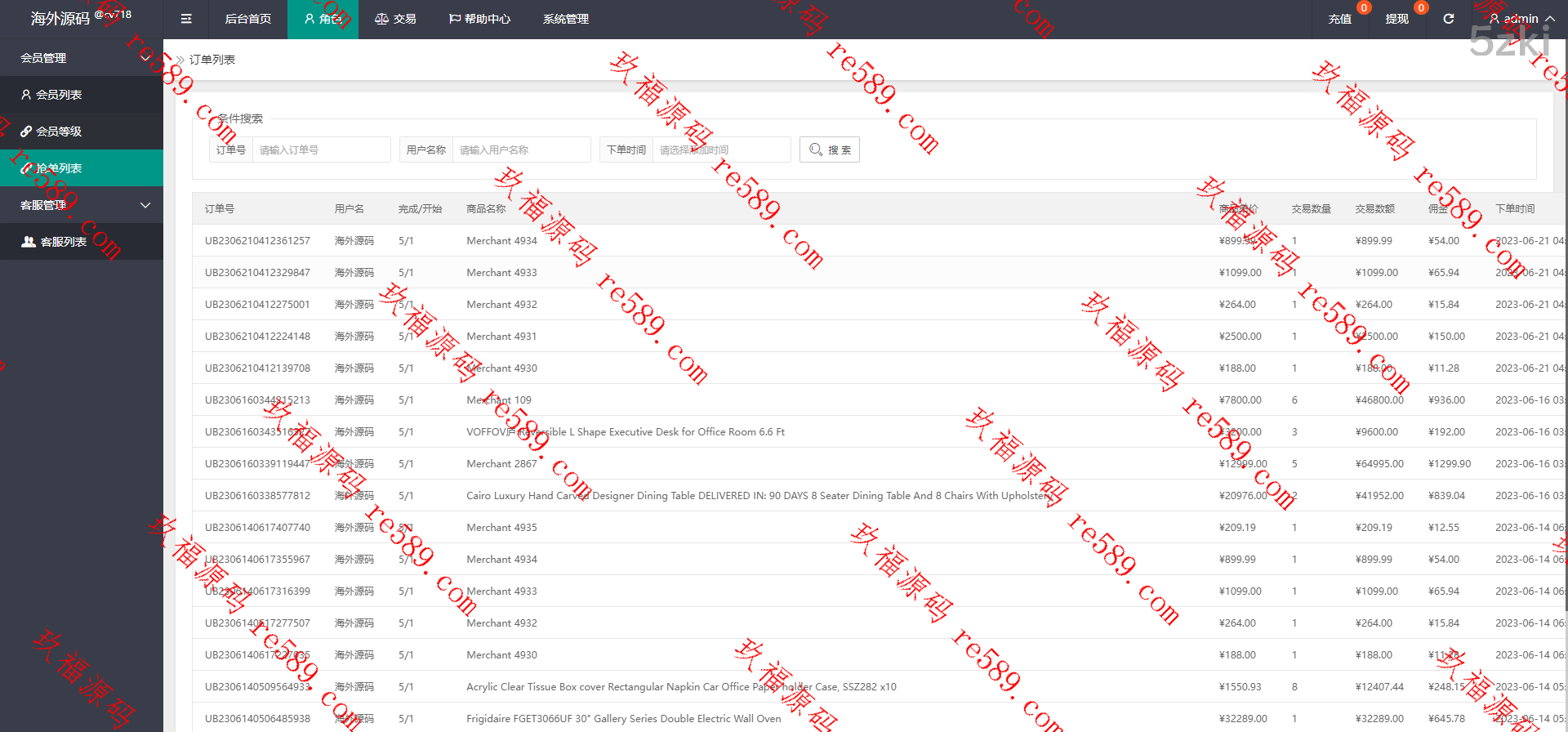1568x732 pixels.
Task: Click the group icon beside 客服列表
Action: (28, 242)
